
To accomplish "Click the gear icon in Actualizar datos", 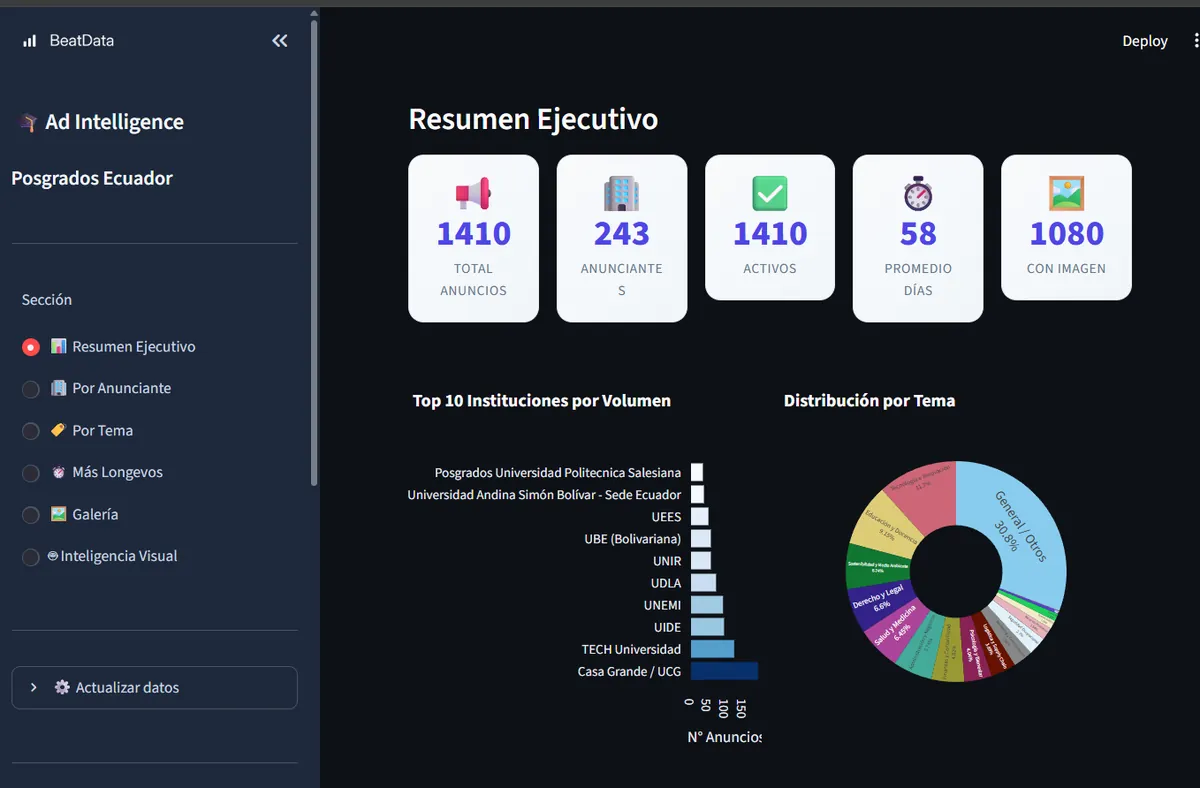I will pos(62,687).
